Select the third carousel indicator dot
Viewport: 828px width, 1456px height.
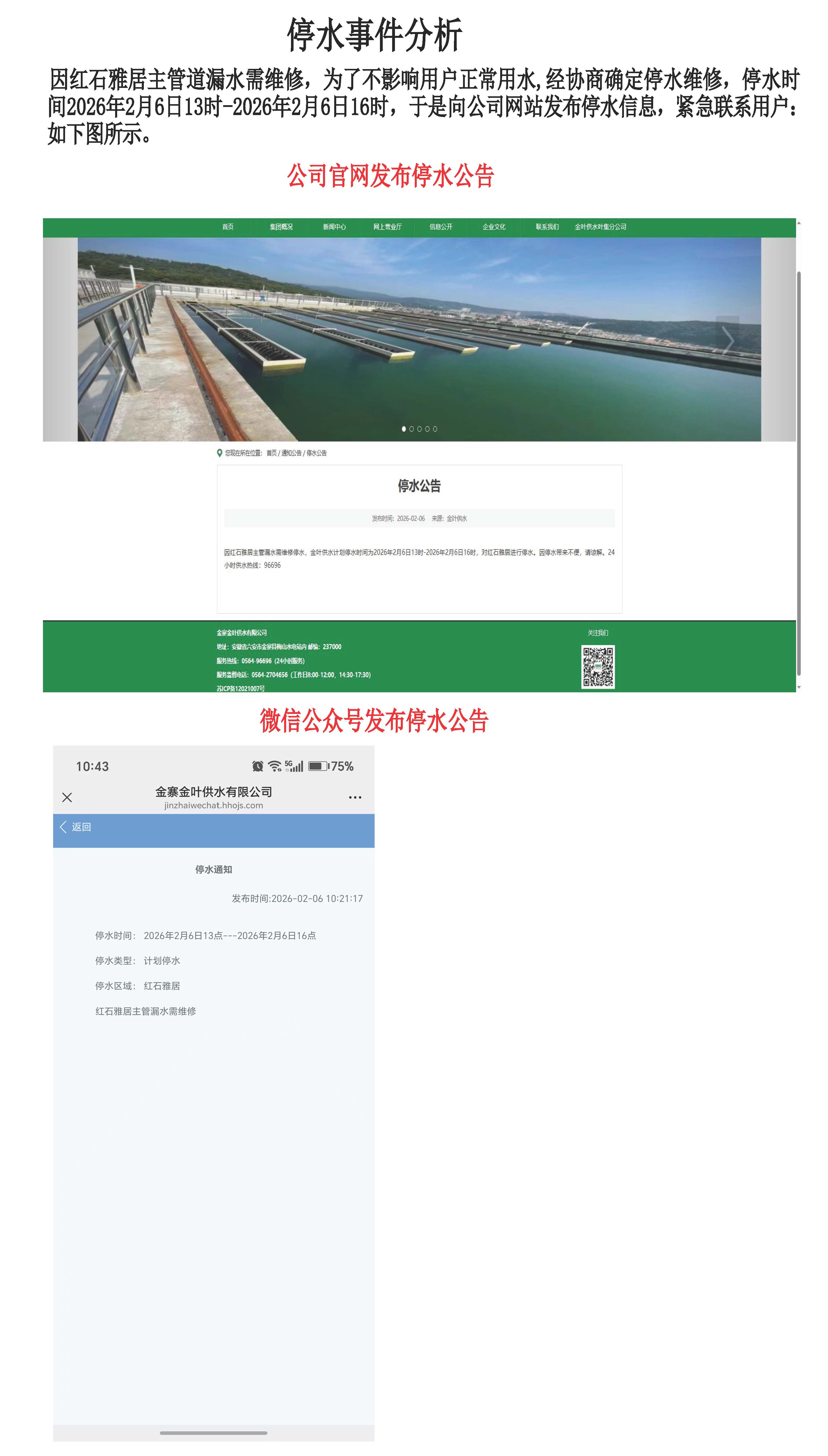coord(420,429)
